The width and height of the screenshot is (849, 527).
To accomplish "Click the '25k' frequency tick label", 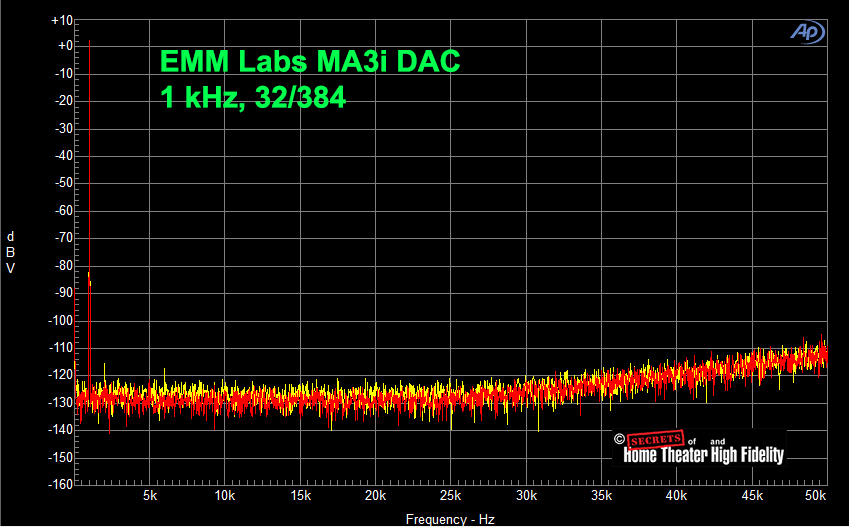I will click(x=450, y=496).
